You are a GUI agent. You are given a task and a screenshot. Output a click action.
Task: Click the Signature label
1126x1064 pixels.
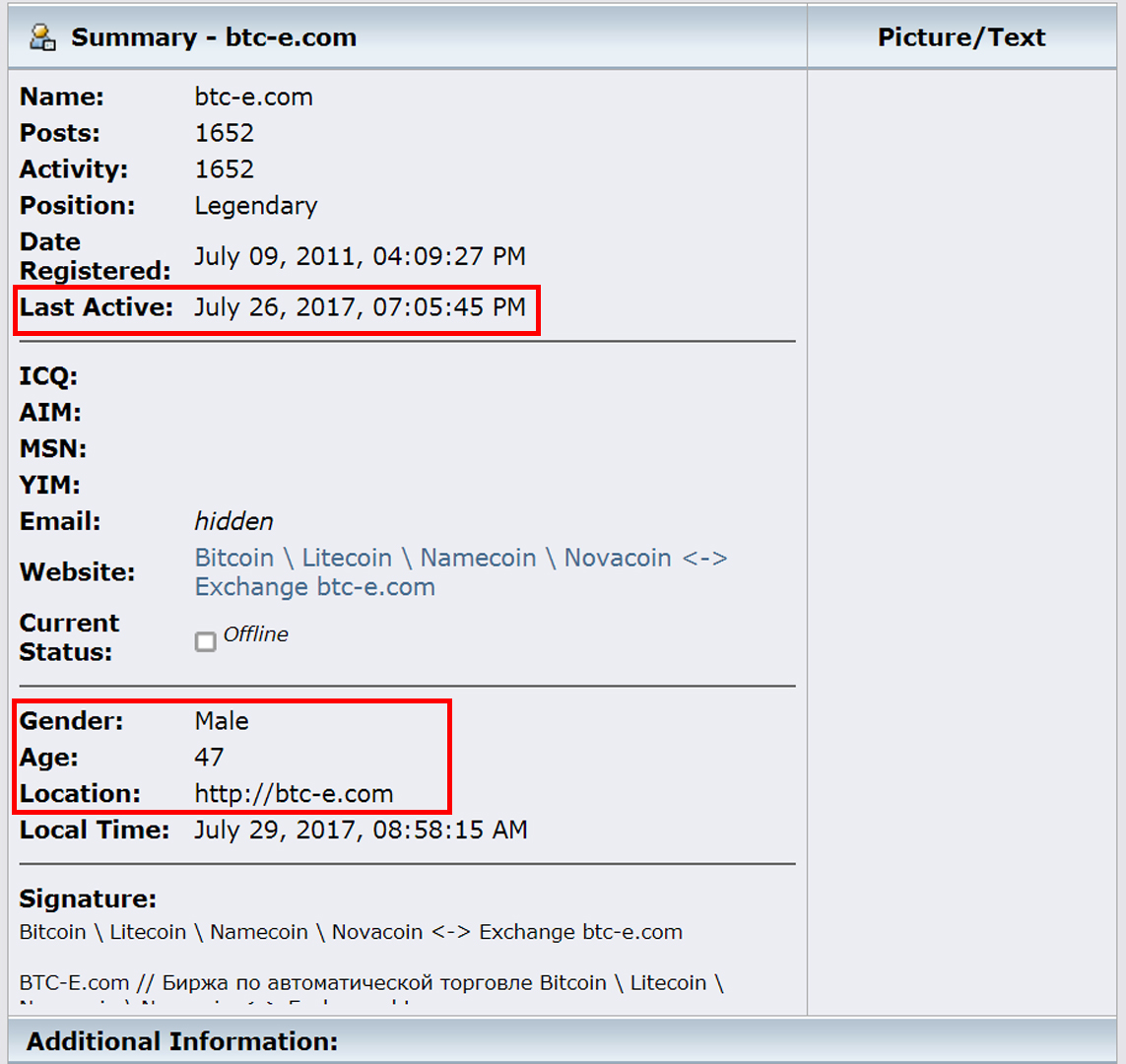tap(88, 898)
